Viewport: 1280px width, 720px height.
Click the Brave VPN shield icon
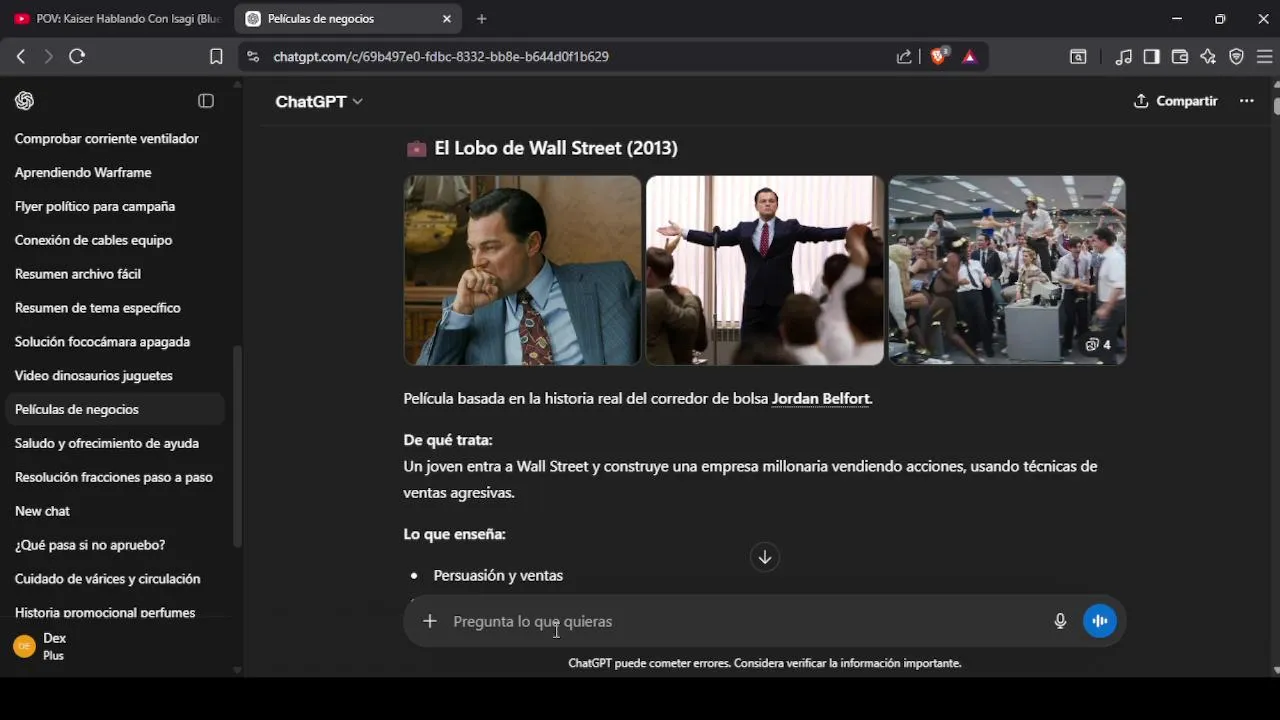(1236, 57)
